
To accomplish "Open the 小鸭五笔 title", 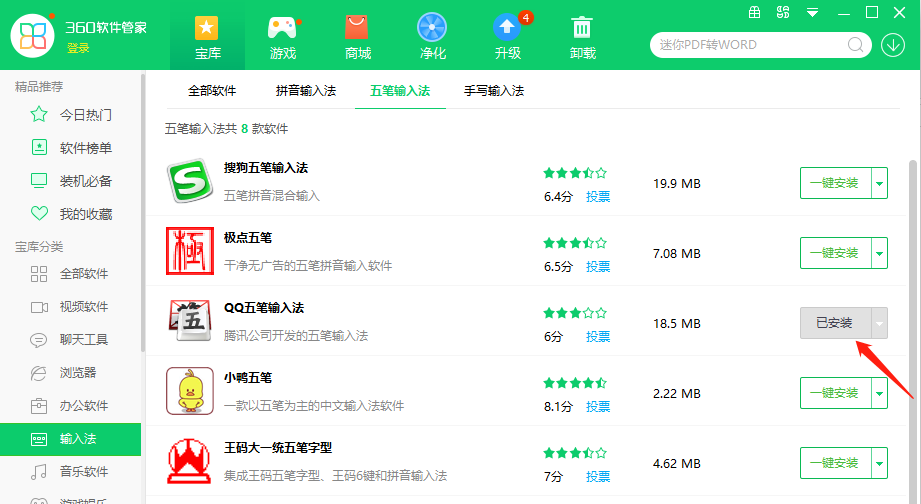I will point(248,378).
